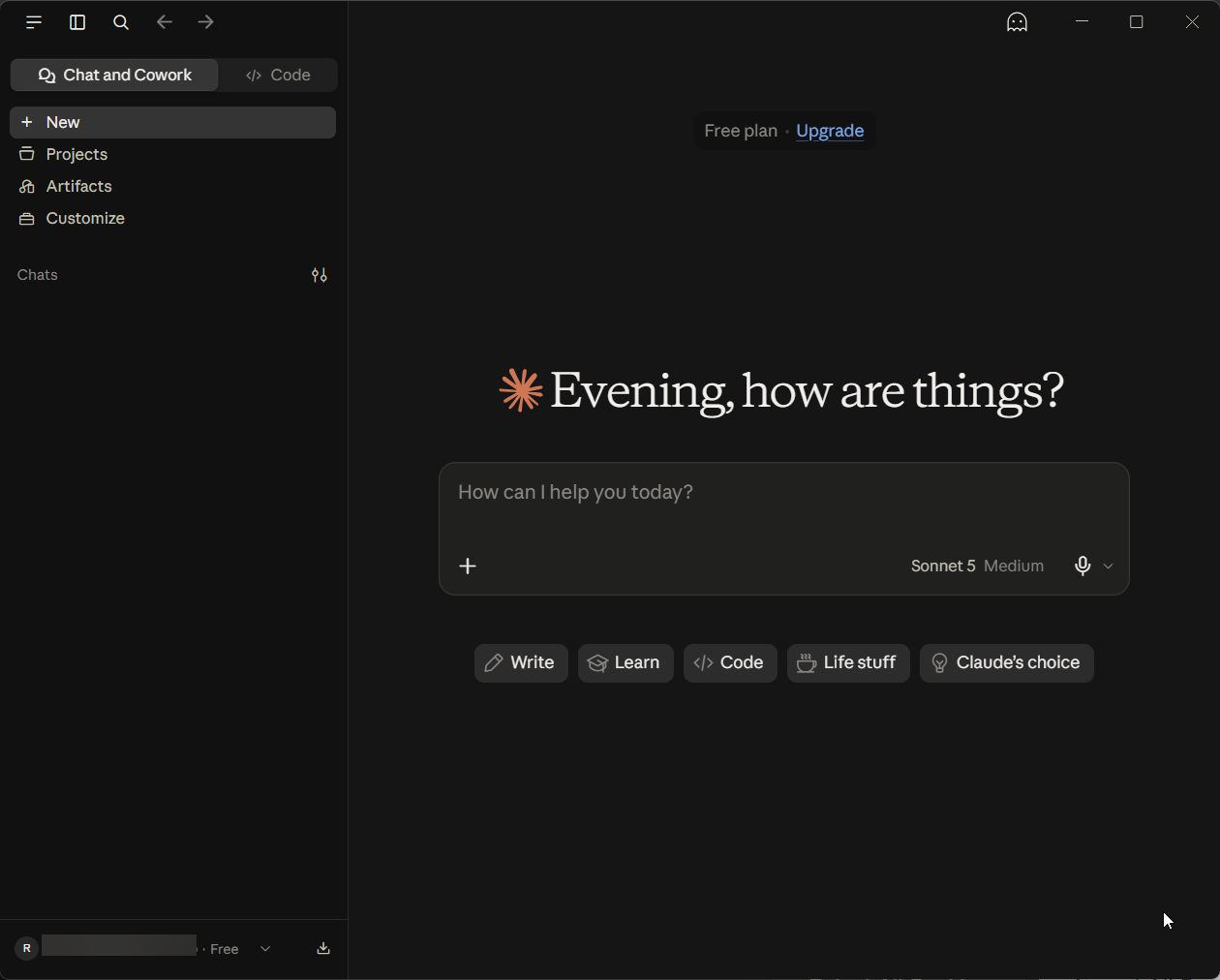Click the plus attachment button
The height and width of the screenshot is (980, 1220).
(468, 566)
